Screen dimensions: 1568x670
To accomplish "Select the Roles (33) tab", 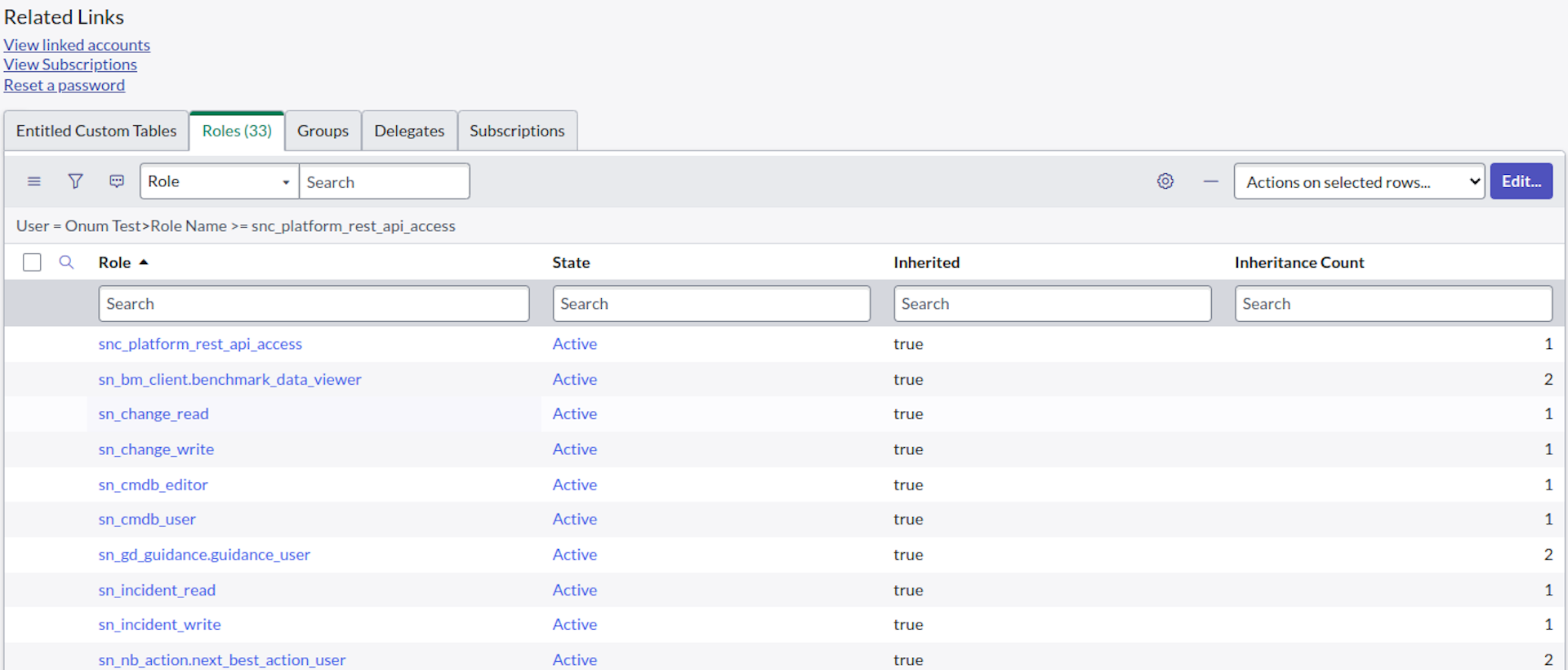I will (x=237, y=131).
